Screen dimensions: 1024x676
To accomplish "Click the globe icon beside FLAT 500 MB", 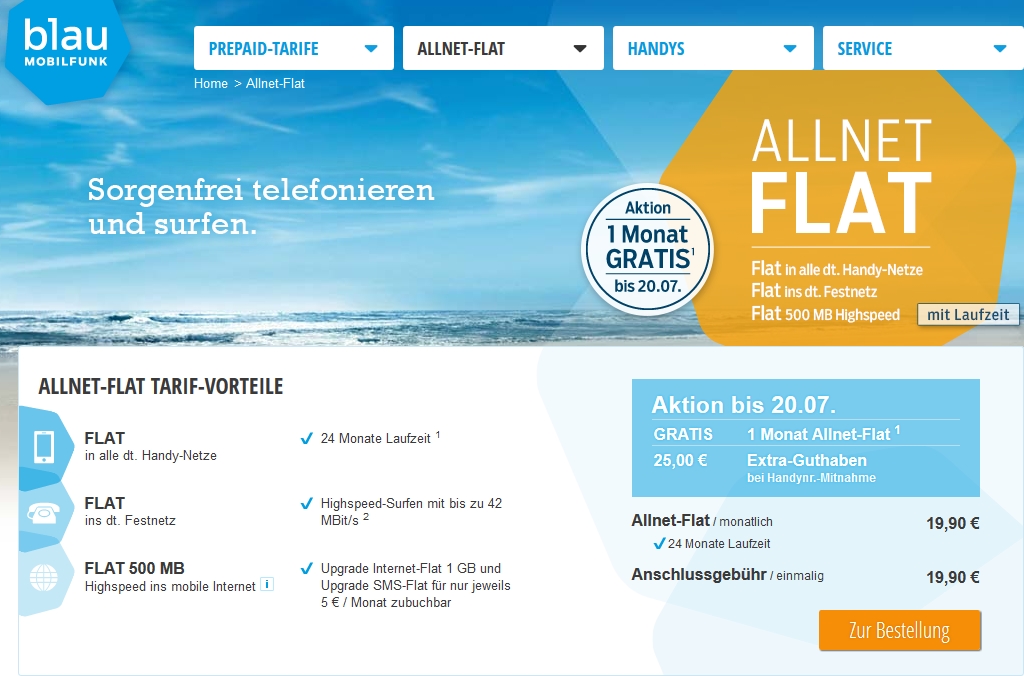I will 44,577.
